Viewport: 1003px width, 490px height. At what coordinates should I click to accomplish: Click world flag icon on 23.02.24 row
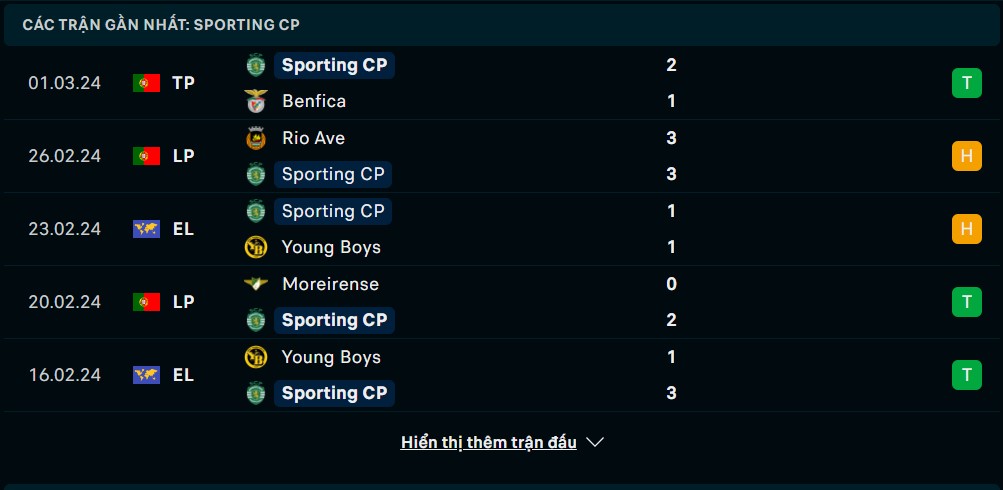tap(146, 229)
